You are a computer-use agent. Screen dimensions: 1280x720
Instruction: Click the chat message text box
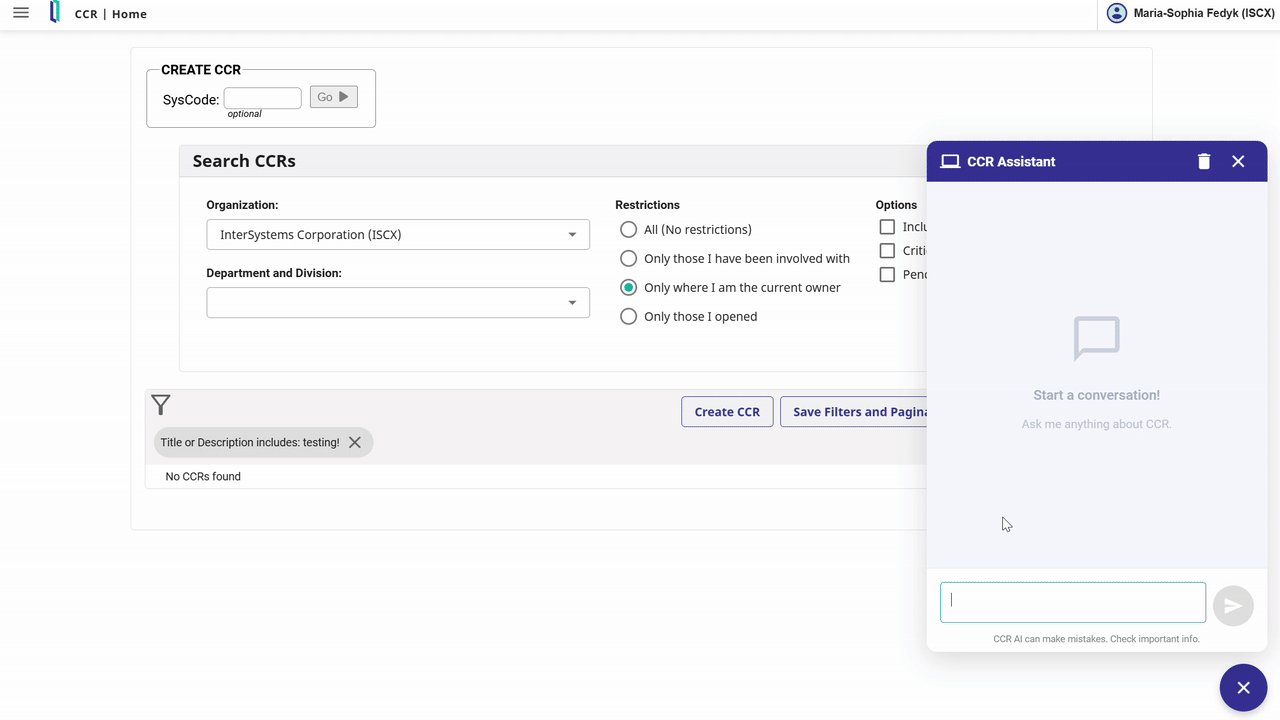1073,602
